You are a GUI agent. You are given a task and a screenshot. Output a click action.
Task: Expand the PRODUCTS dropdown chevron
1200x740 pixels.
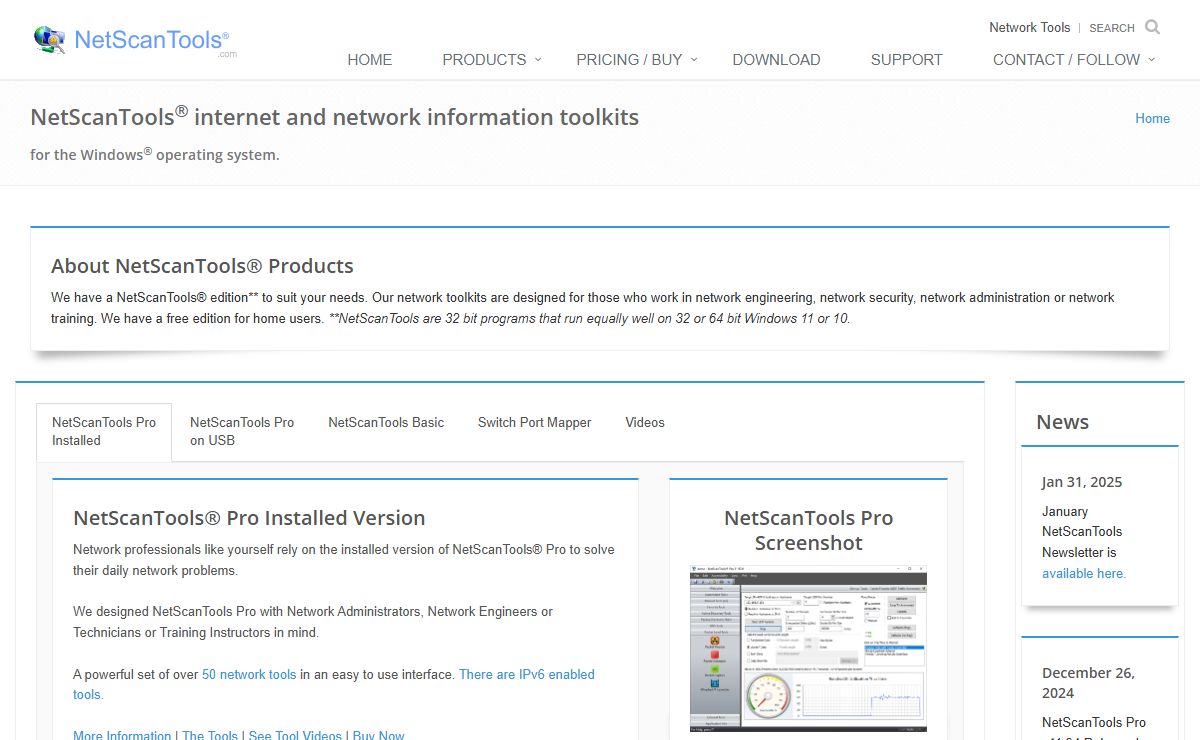click(x=537, y=60)
